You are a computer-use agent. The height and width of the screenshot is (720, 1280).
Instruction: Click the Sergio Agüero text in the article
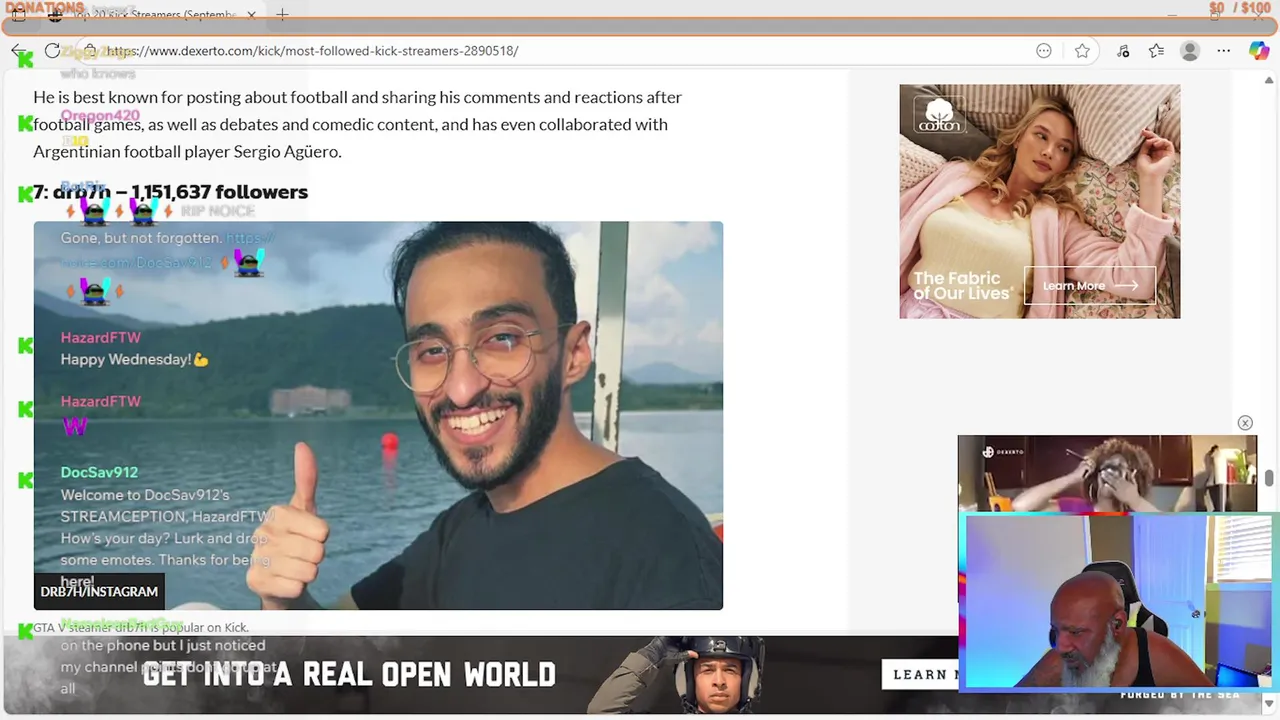[287, 152]
